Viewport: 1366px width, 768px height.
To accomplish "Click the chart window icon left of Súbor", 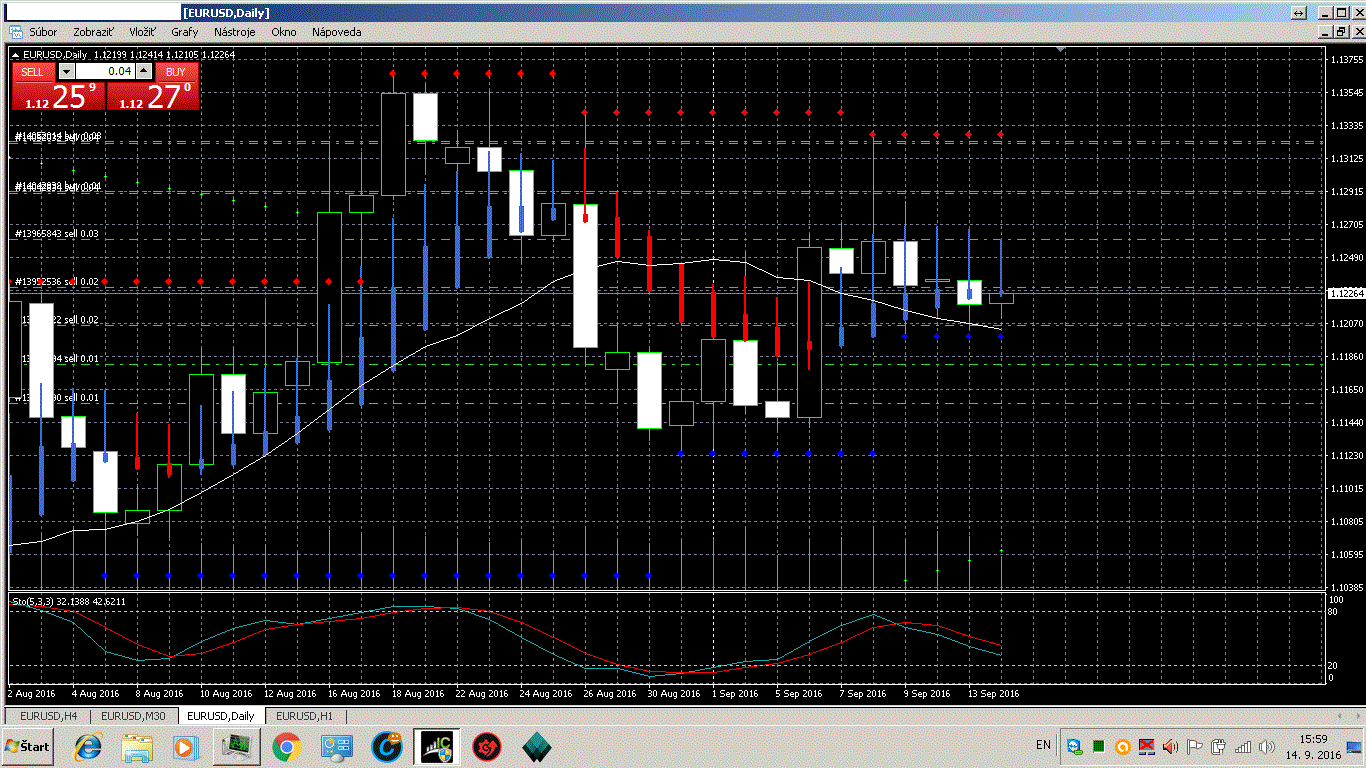I will pyautogui.click(x=15, y=32).
